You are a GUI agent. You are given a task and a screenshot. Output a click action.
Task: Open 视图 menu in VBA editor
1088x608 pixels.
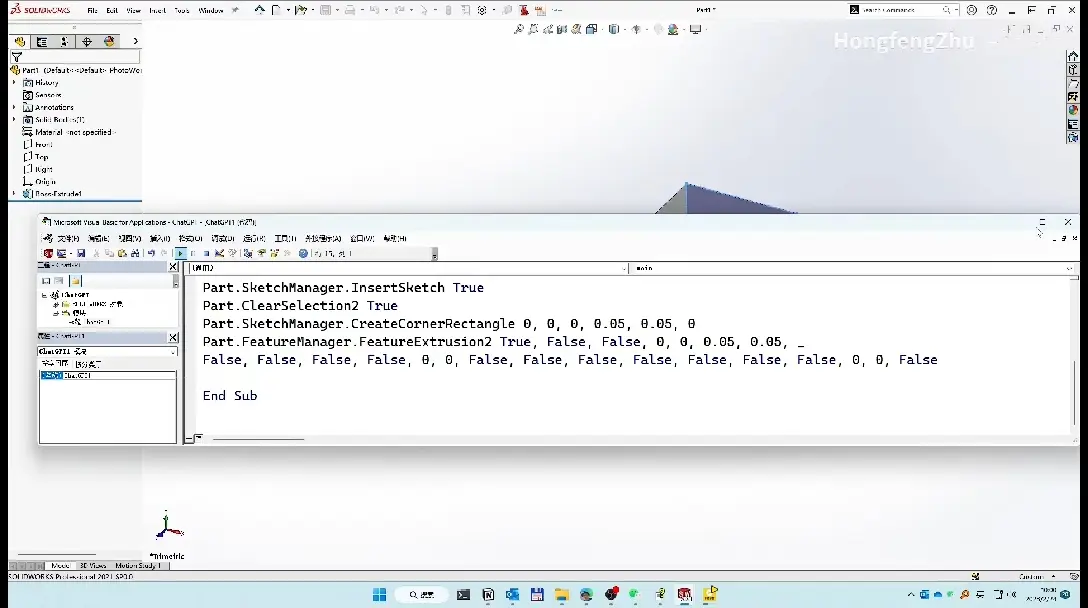(129, 238)
